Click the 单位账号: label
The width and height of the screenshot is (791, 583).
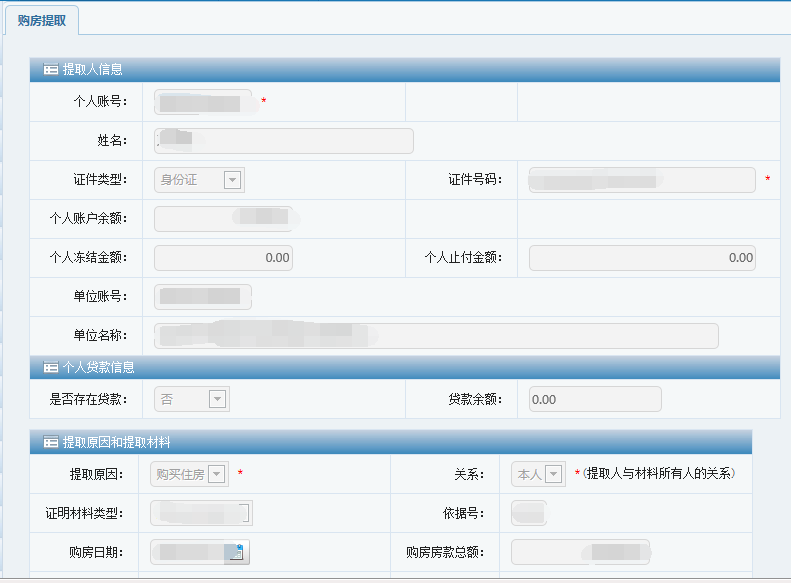tap(100, 296)
